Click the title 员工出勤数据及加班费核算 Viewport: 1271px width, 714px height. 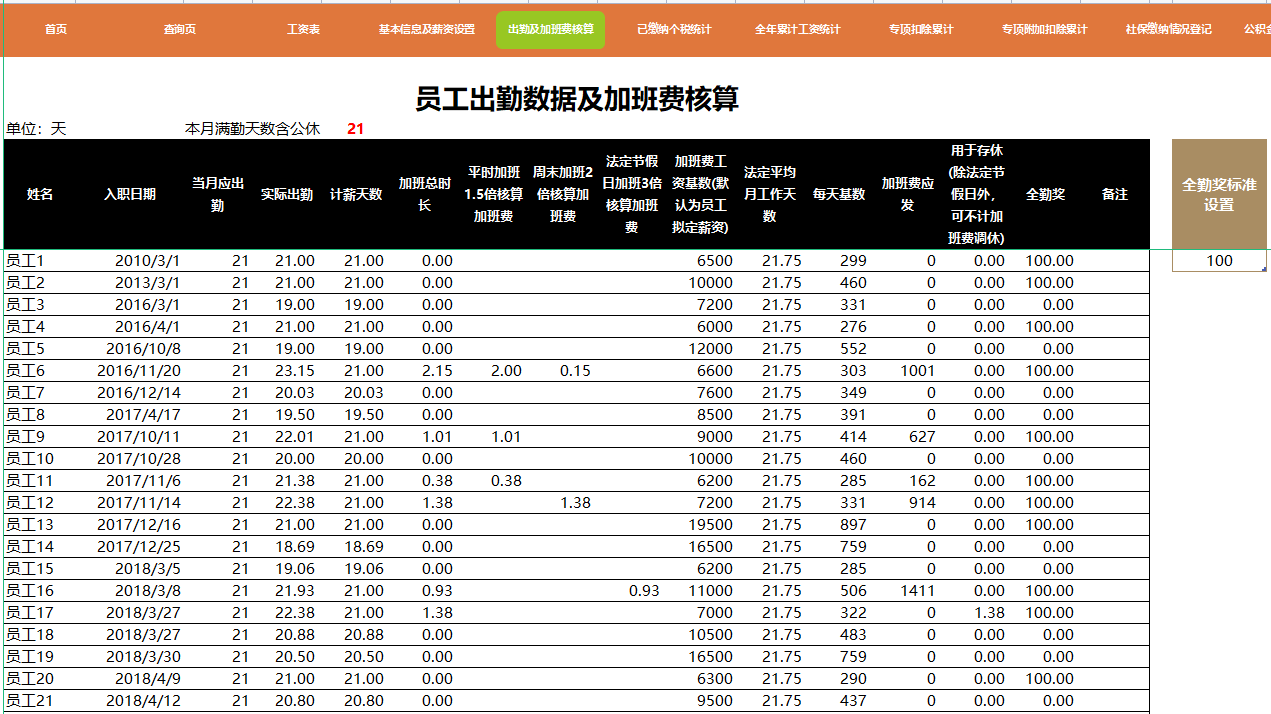coord(577,98)
